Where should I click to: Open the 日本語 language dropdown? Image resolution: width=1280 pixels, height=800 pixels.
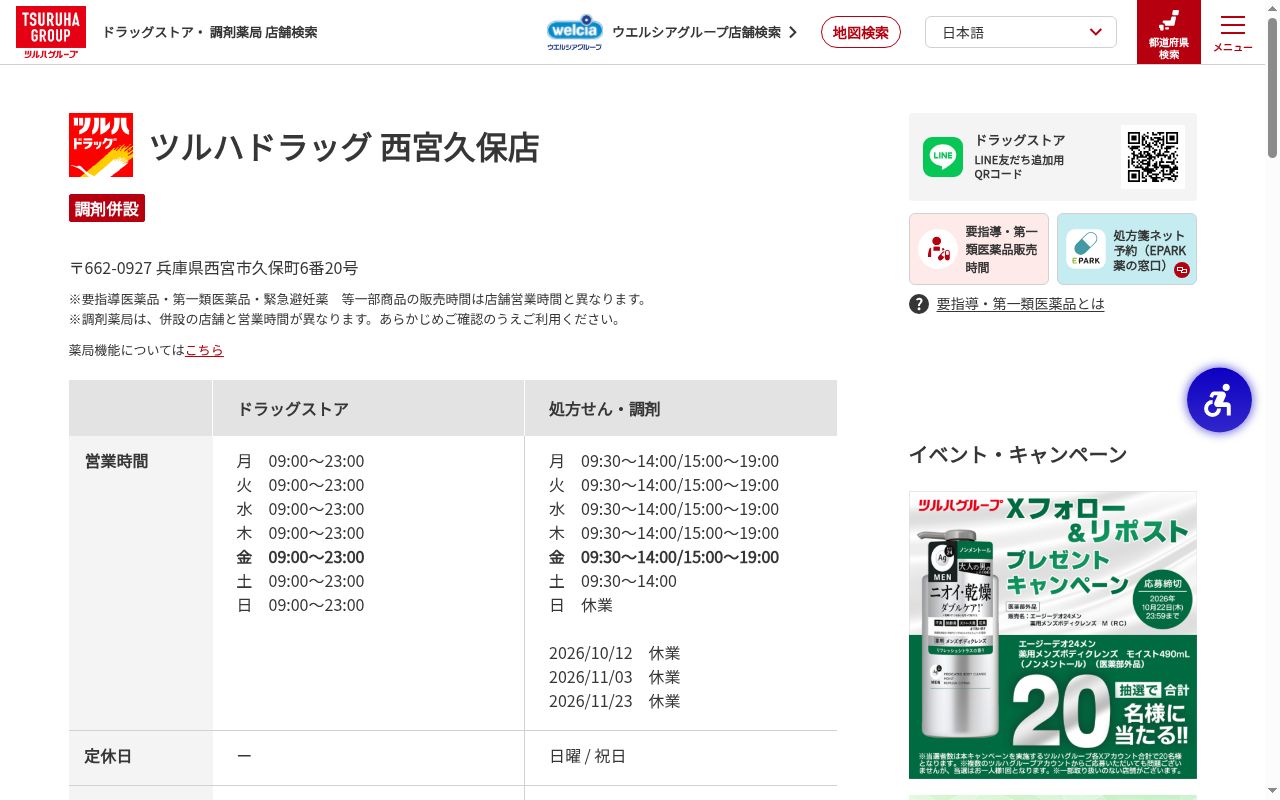(1021, 32)
